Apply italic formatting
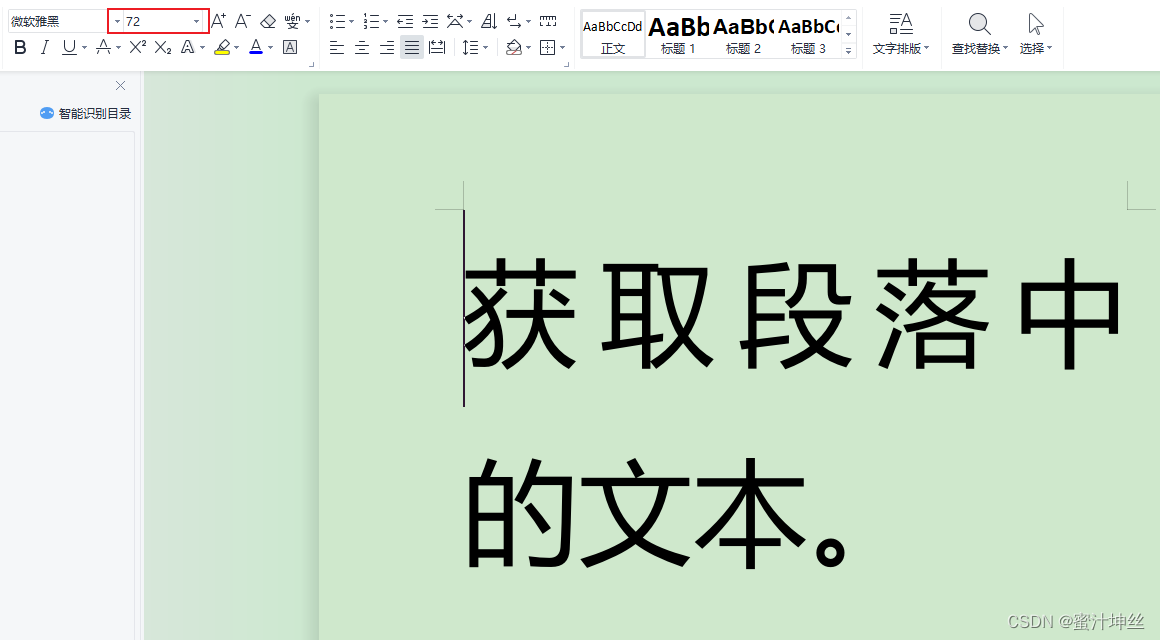 pos(44,47)
